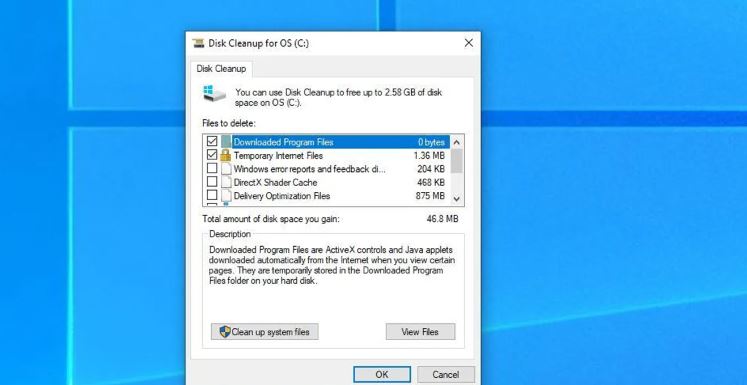Select the Delivery Optimization Files row
This screenshot has height=385, width=747.
(326, 195)
